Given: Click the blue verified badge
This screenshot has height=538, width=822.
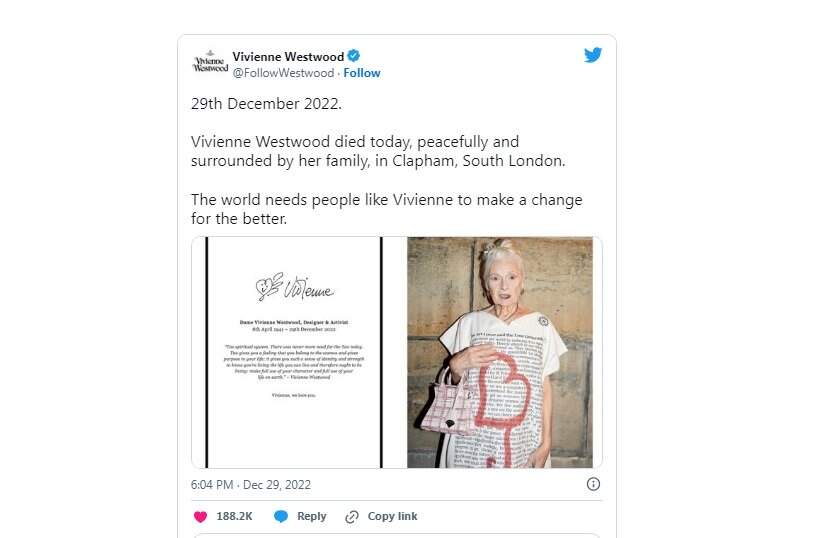Looking at the screenshot, I should [354, 57].
